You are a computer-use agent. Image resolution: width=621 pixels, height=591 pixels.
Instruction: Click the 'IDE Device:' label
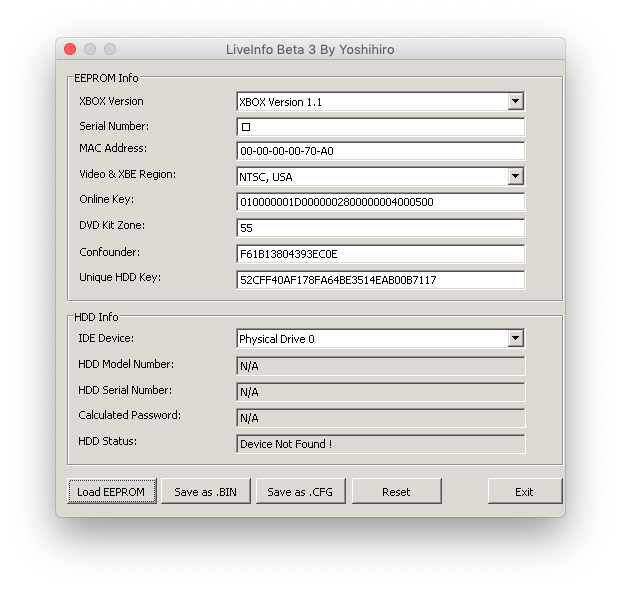(x=106, y=338)
